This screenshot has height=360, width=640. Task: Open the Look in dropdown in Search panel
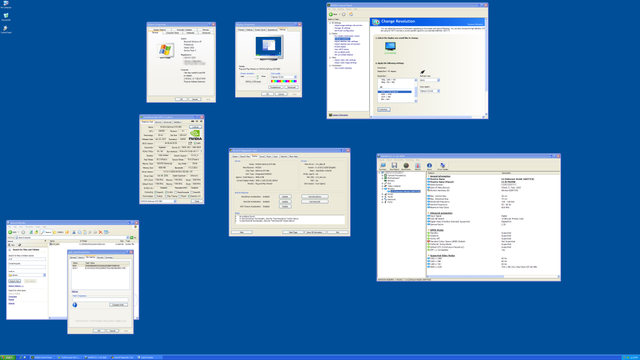click(27, 275)
